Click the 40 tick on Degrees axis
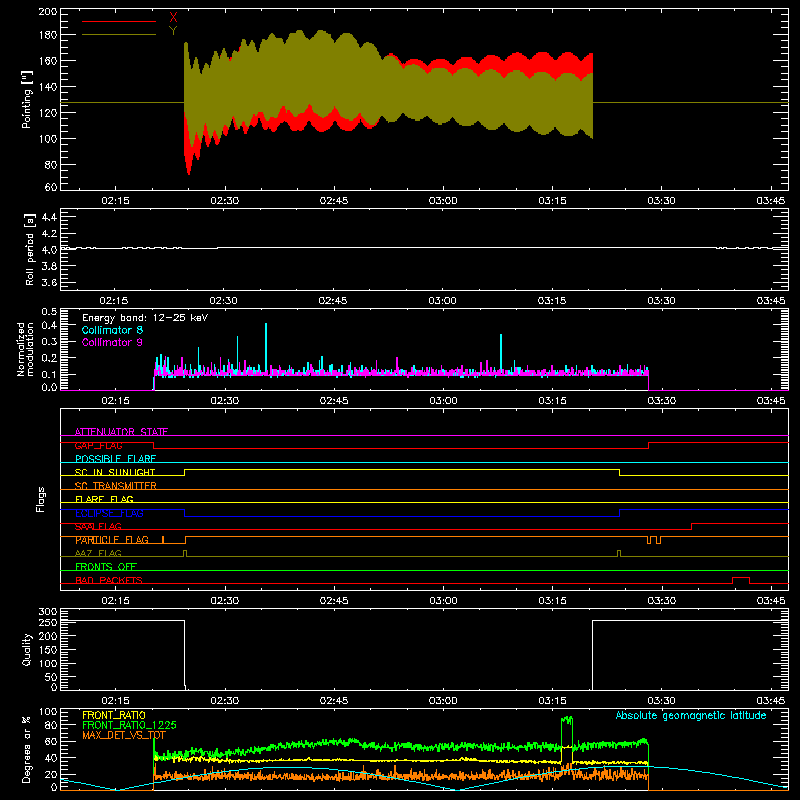 pyautogui.click(x=52, y=759)
